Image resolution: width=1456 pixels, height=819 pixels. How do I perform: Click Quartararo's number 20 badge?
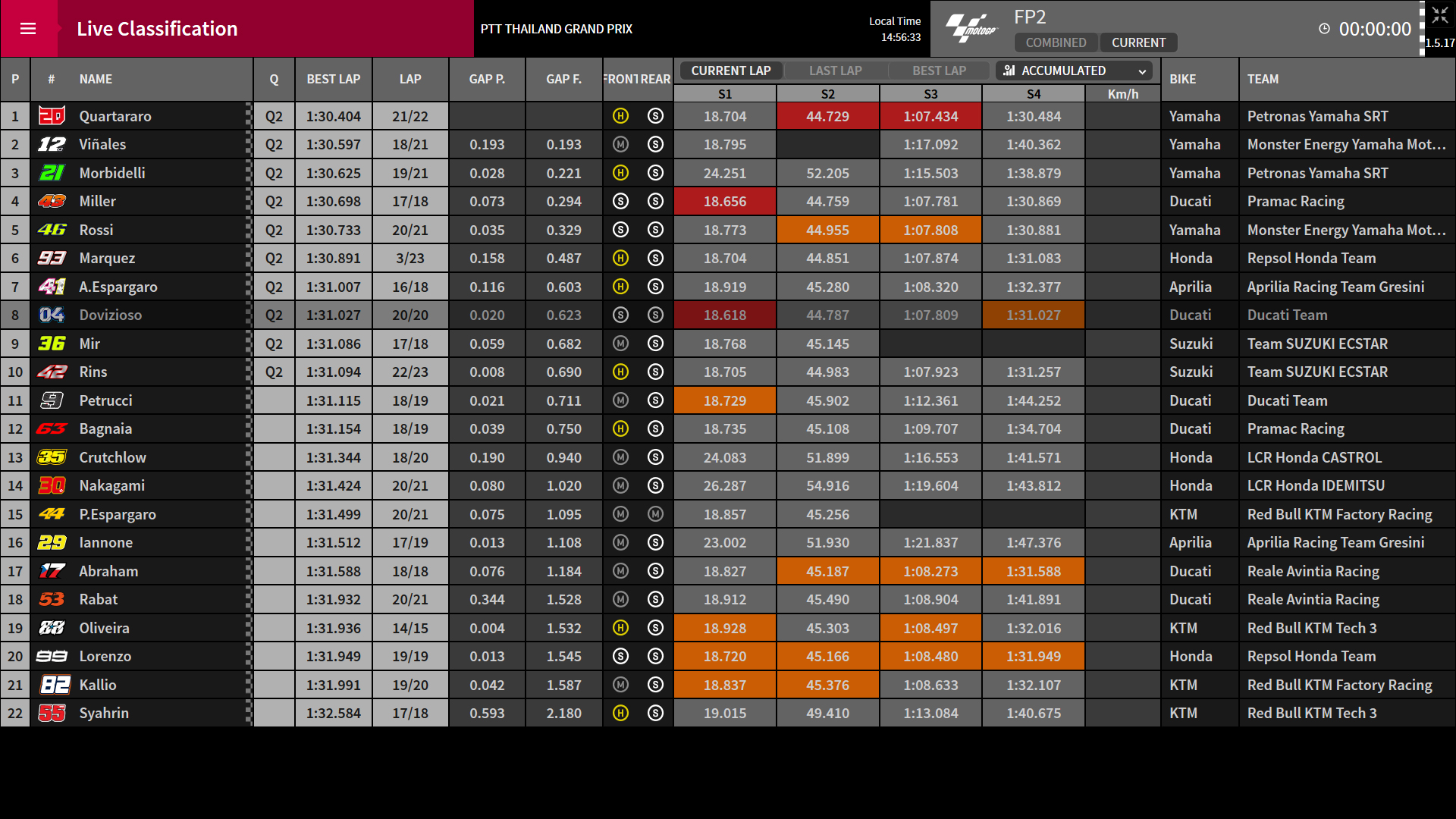(52, 116)
